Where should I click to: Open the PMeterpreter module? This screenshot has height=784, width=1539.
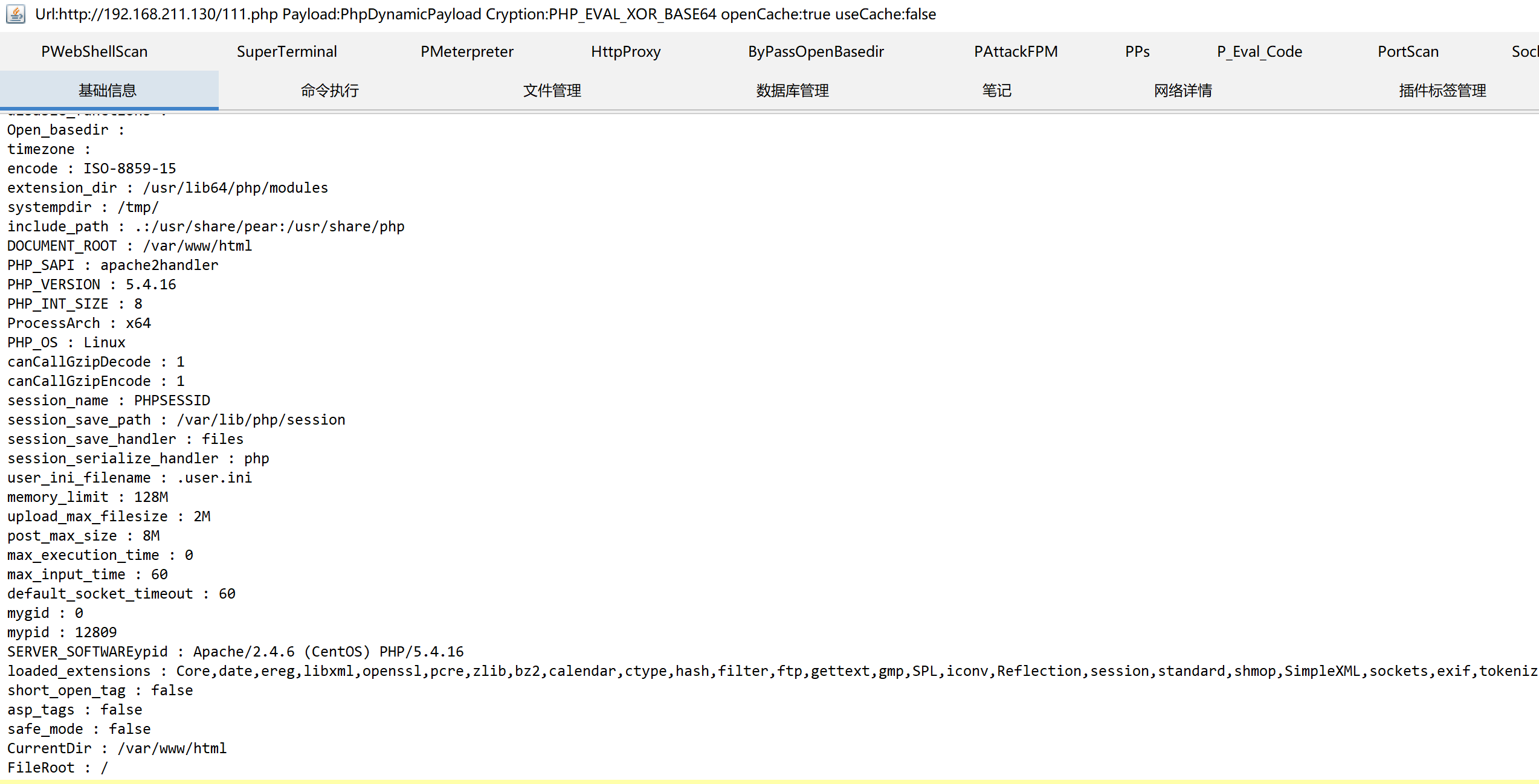tap(466, 51)
